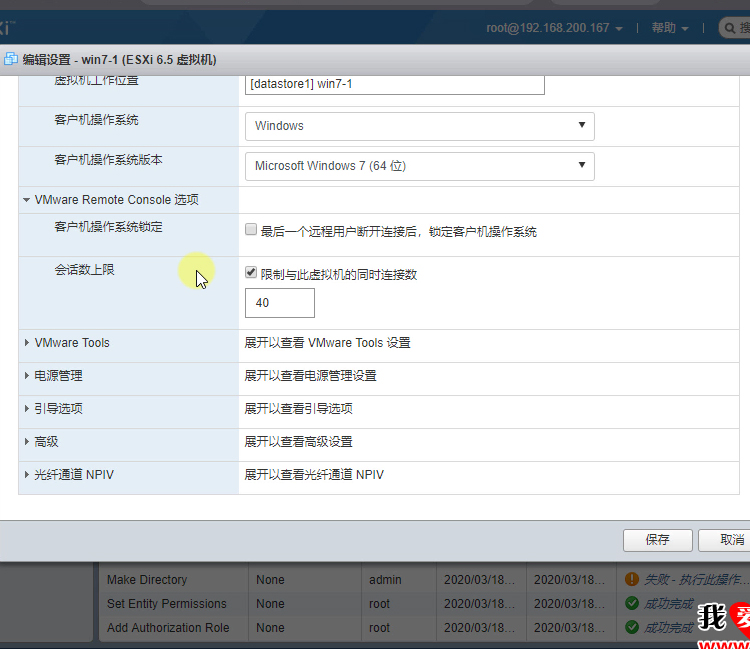Click the 客户机操作系统版本 label
The width and height of the screenshot is (750, 649).
click(109, 160)
